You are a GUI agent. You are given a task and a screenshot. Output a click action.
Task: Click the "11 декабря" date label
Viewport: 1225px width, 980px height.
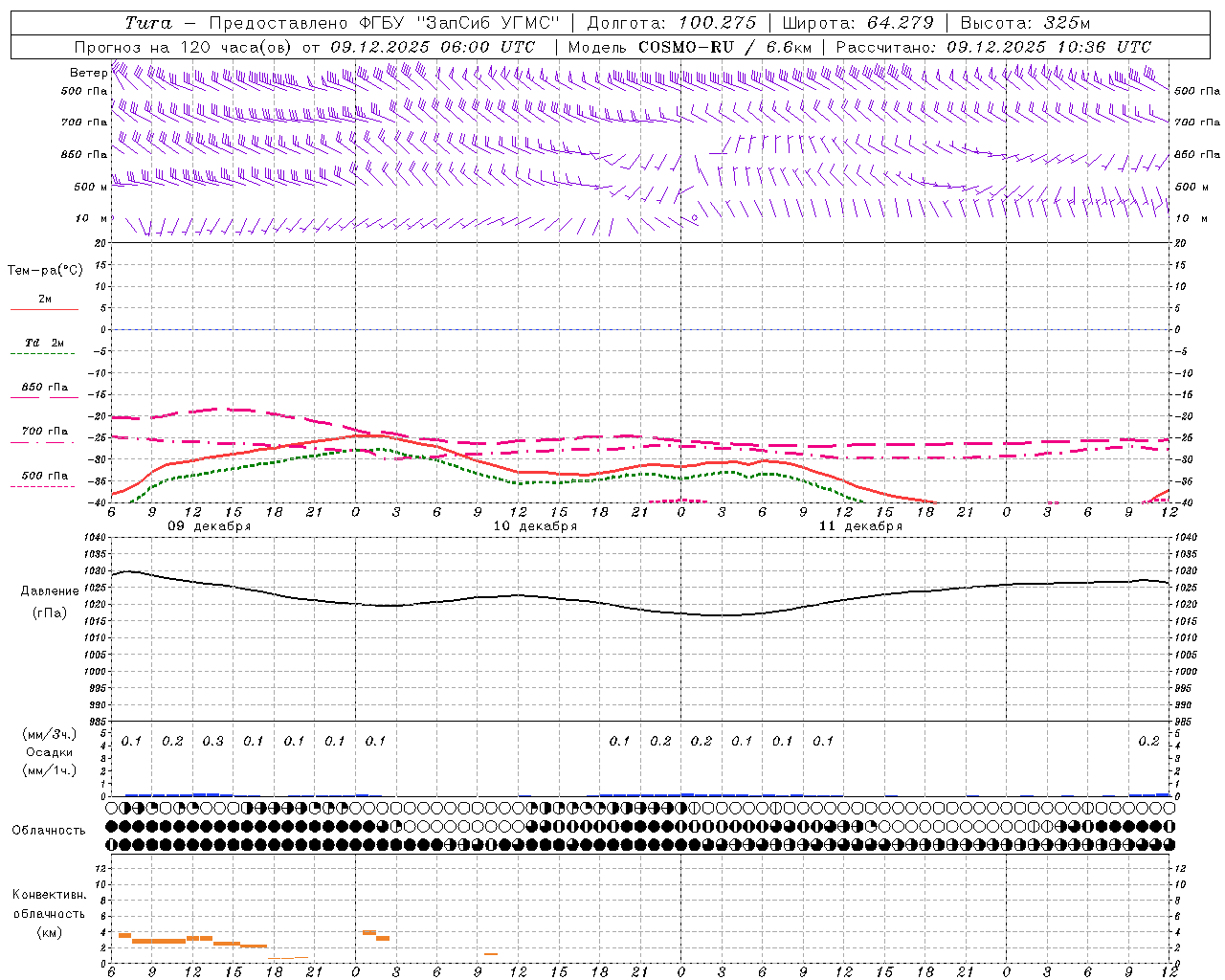(x=860, y=525)
